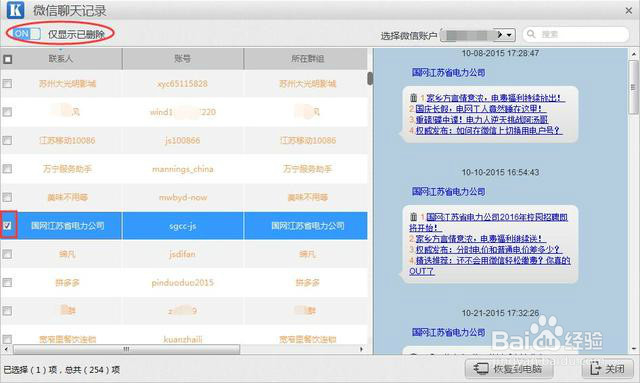Check the jsdifan row checkbox
Image resolution: width=640 pixels, height=383 pixels.
point(7,254)
